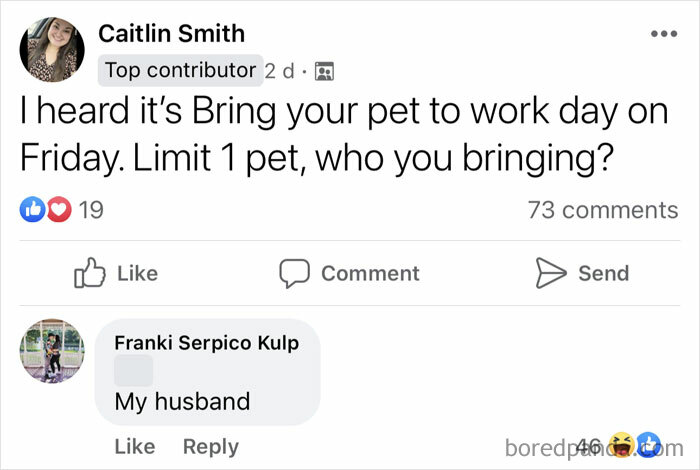Open Franki Serpico Kulp's profile picture

52,352
